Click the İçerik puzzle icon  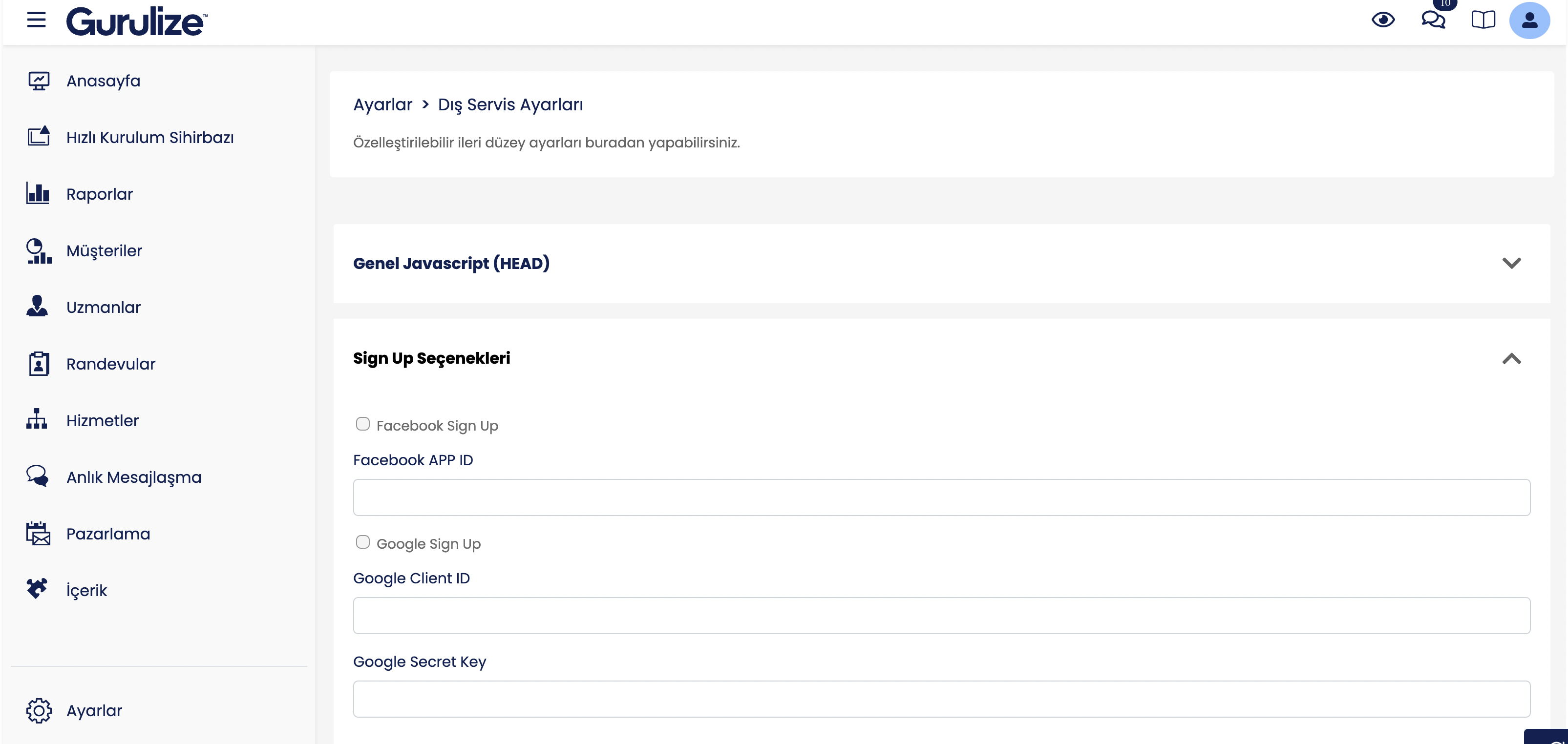37,588
